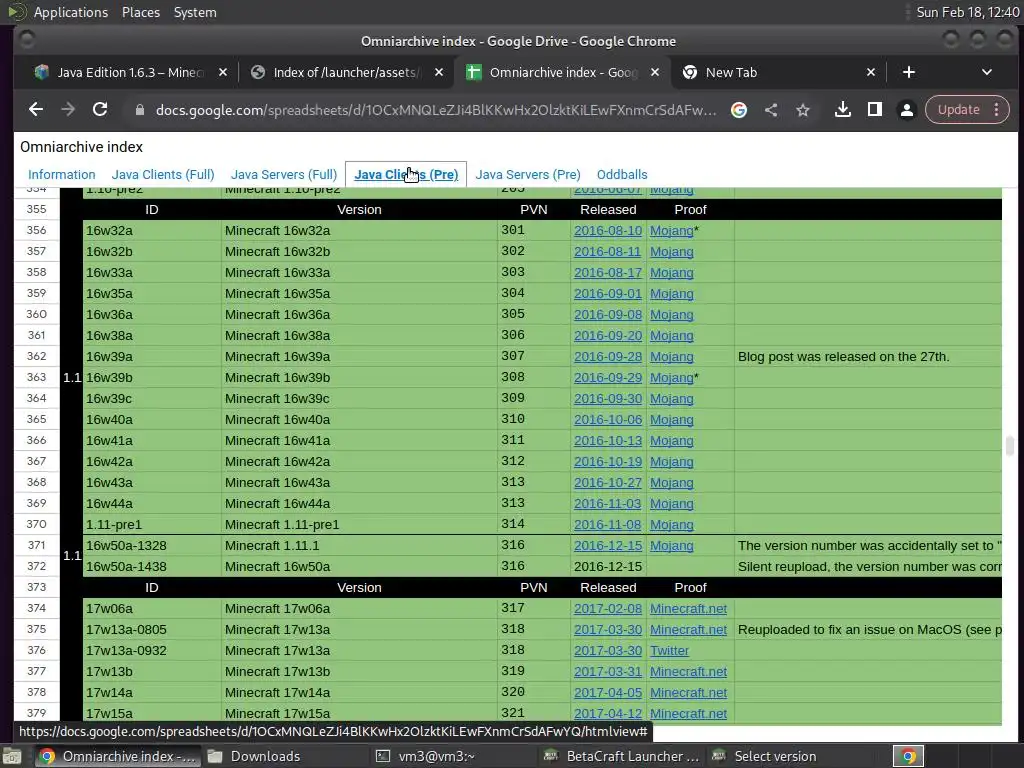
Task: Open Chrome downloads icon
Action: (843, 110)
